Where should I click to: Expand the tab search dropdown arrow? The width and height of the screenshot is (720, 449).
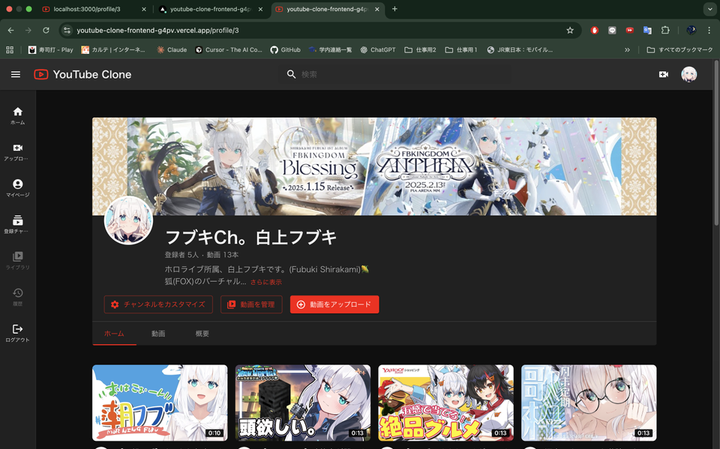click(709, 9)
